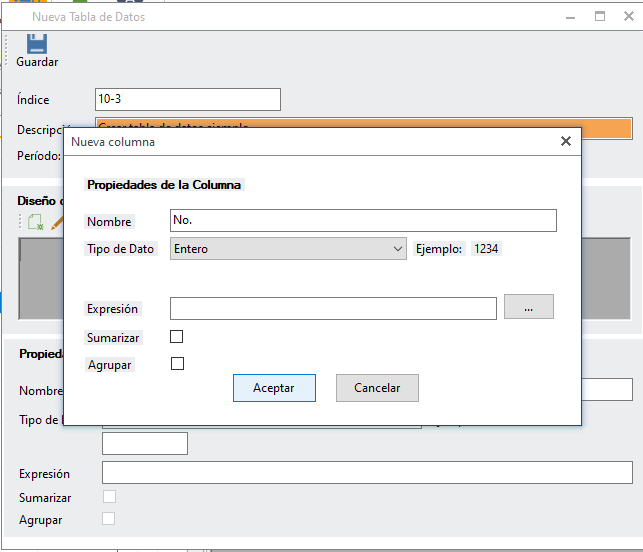Maximize the Nueva Tabla de Datos window

pos(600,17)
